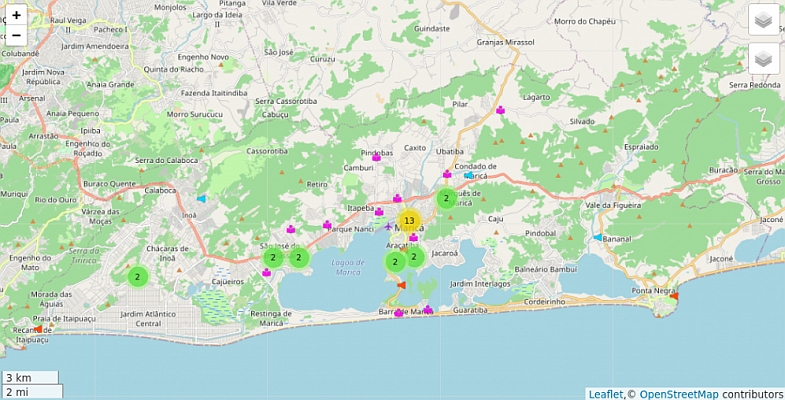Select the blue flag marker beside Bananal

coord(597,238)
